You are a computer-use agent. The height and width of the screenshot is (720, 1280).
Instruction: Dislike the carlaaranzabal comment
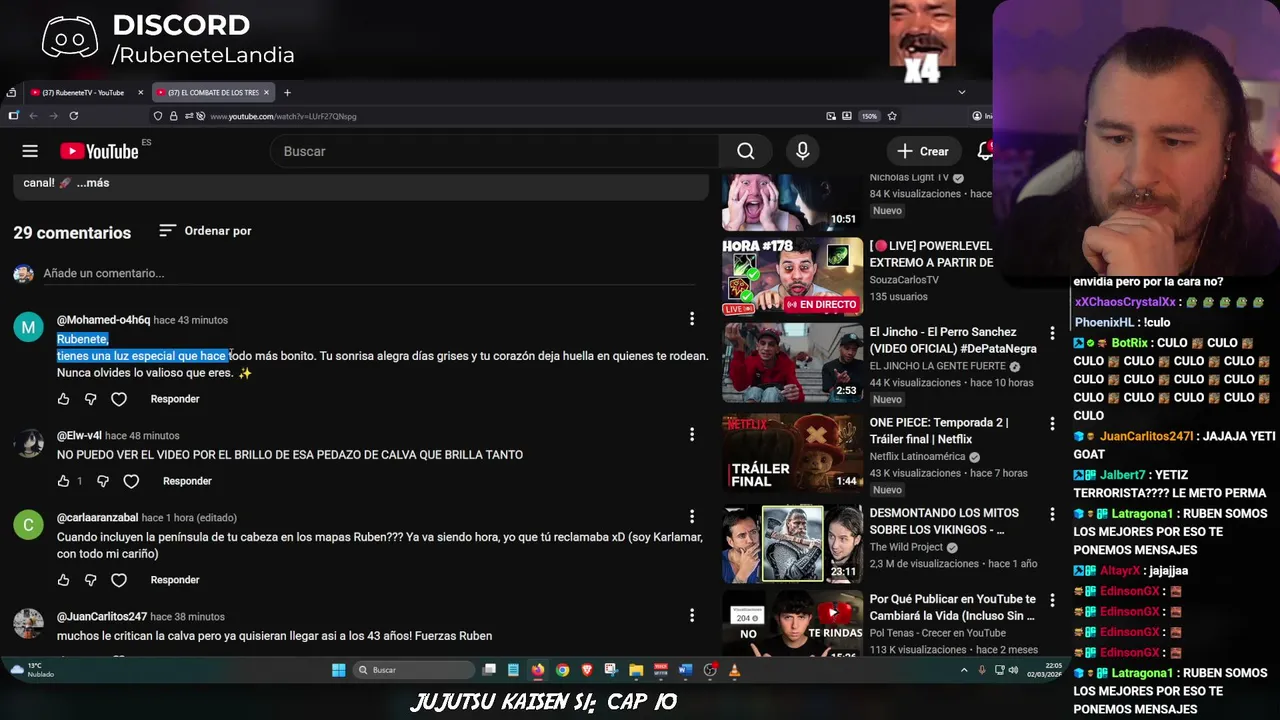[x=91, y=580]
